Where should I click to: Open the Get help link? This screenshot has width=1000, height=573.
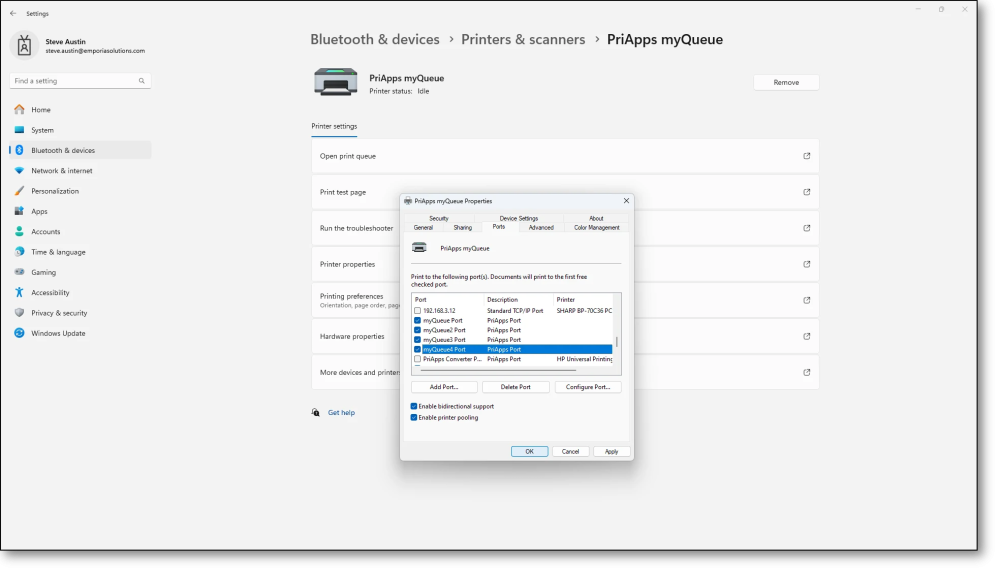[341, 413]
